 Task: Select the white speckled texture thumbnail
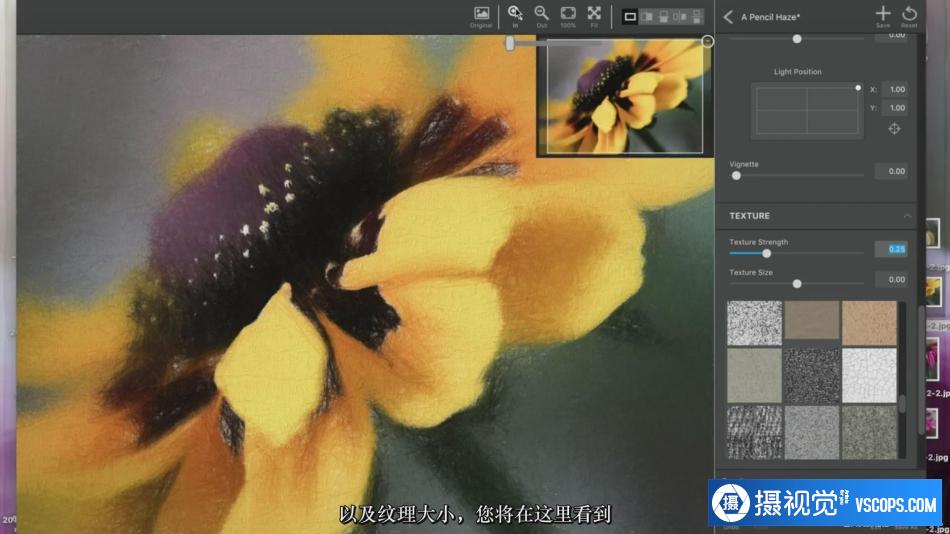tap(754, 323)
